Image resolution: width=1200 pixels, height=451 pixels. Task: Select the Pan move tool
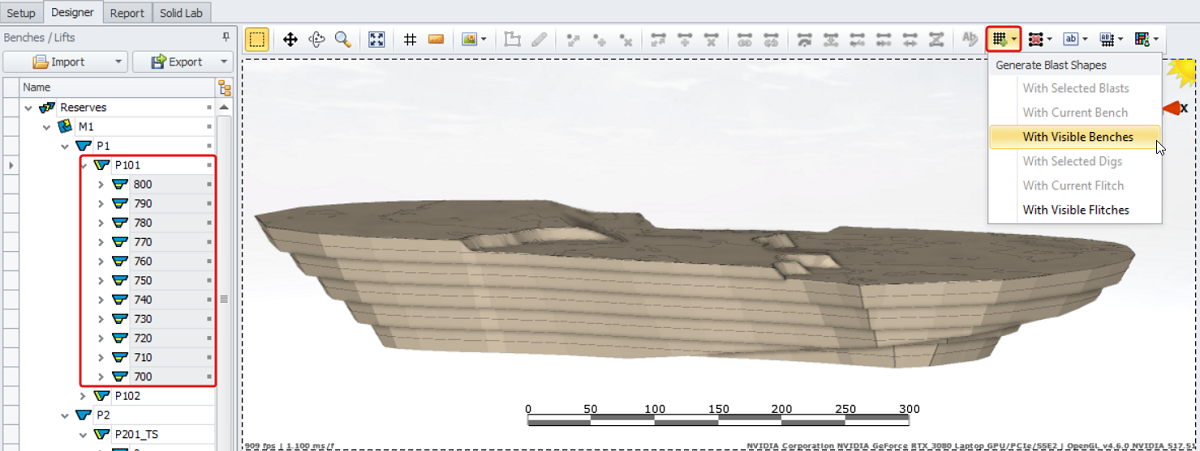click(x=290, y=39)
